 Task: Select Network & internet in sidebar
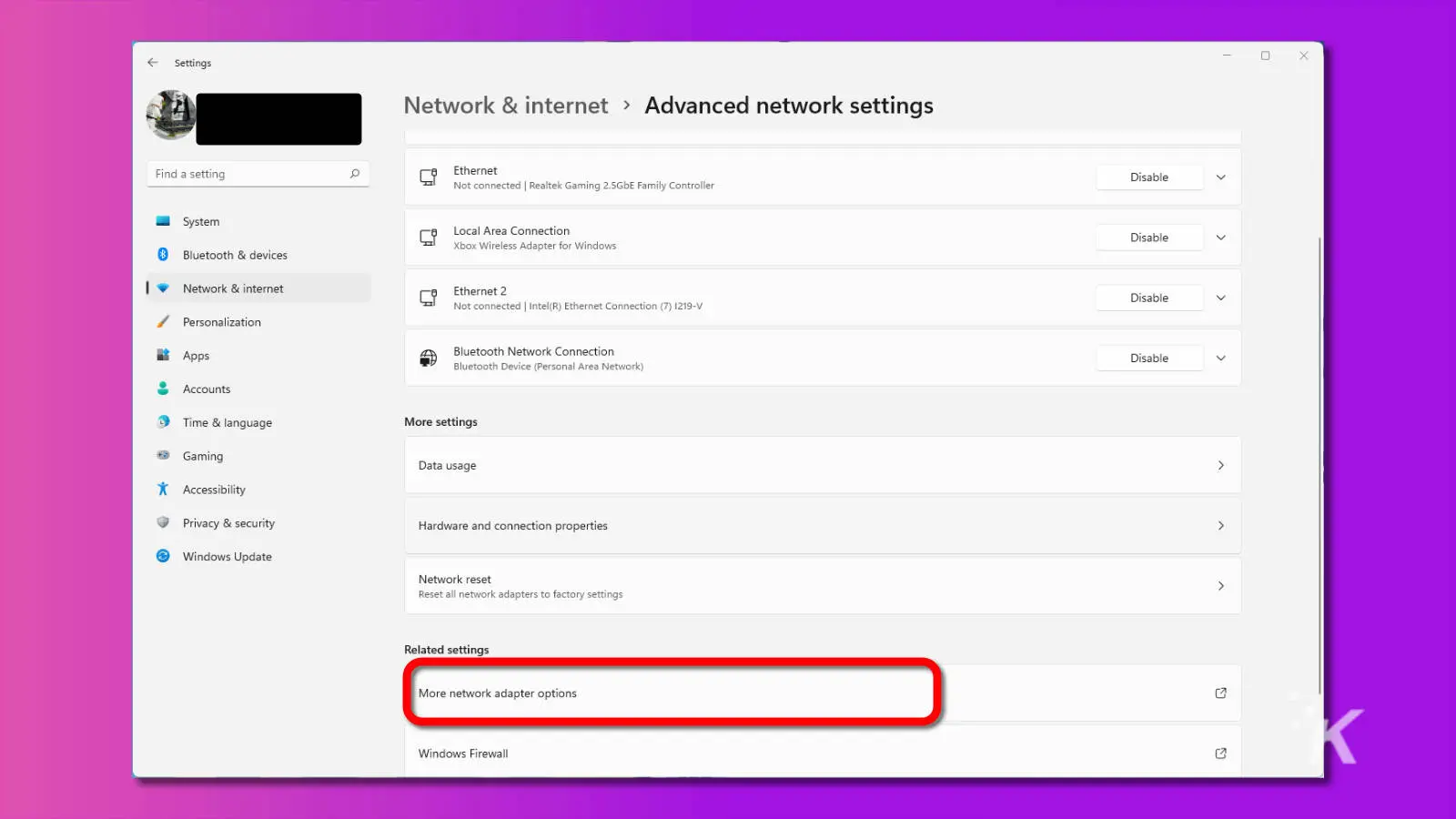258,288
